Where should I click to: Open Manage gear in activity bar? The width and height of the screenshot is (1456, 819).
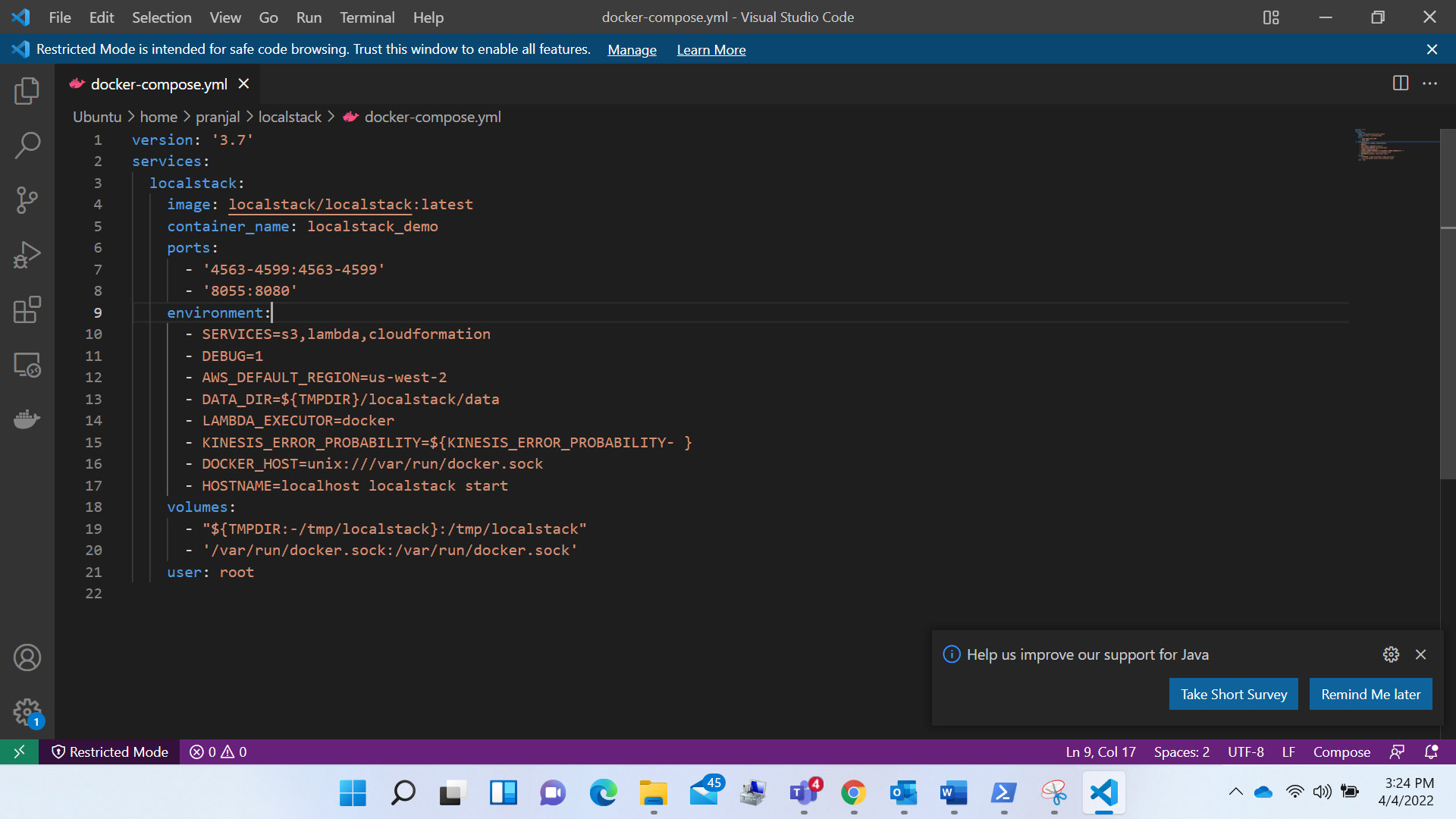[27, 711]
